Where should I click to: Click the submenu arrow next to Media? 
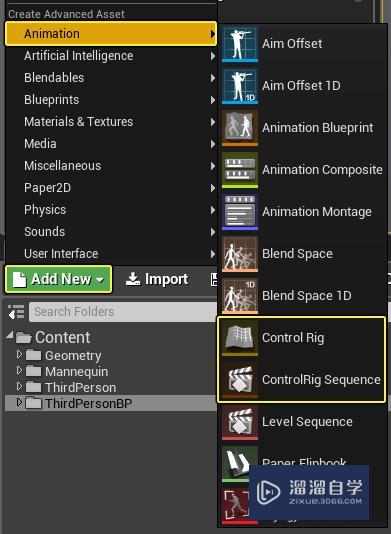[213, 144]
